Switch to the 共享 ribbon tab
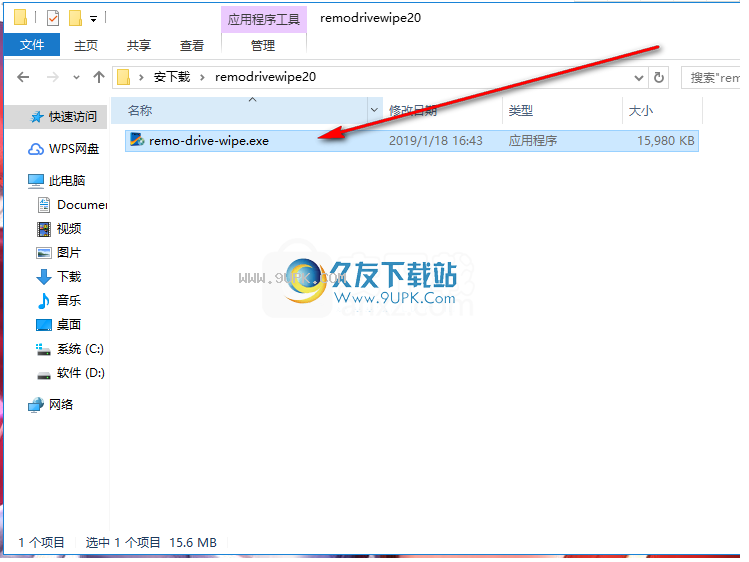The height and width of the screenshot is (562, 749). pyautogui.click(x=139, y=45)
